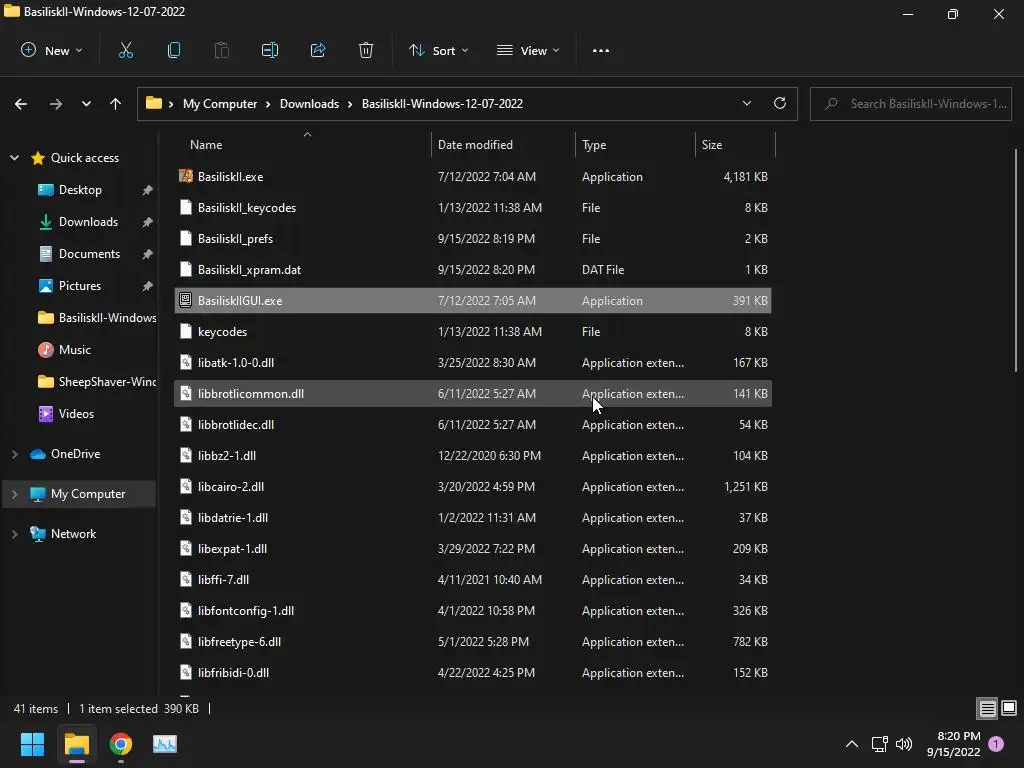Select the BasiliskII_keycodes file

(x=473, y=207)
